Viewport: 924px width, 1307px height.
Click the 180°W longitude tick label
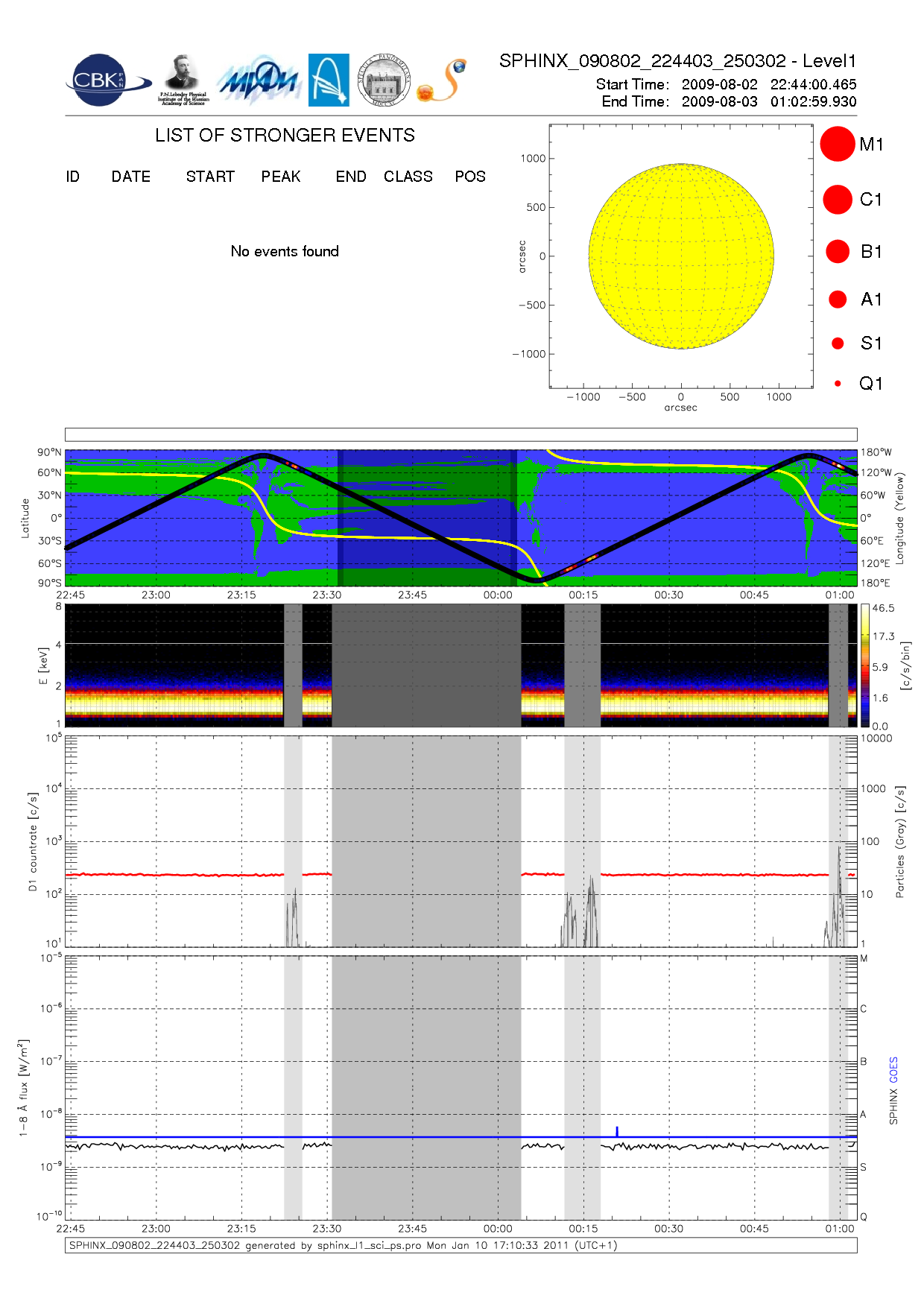pyautogui.click(x=876, y=452)
